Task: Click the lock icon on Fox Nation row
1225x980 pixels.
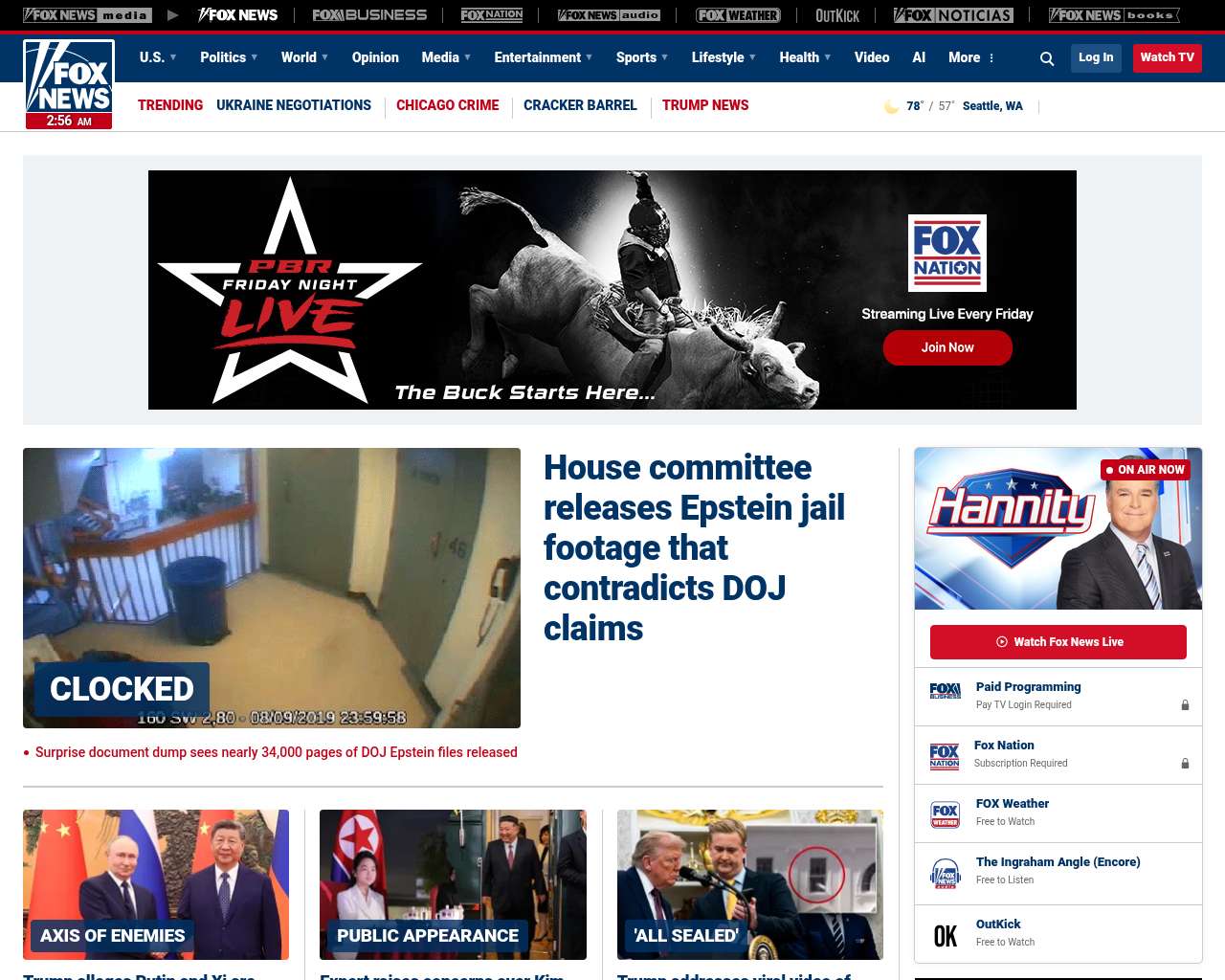Action: coord(1185,764)
